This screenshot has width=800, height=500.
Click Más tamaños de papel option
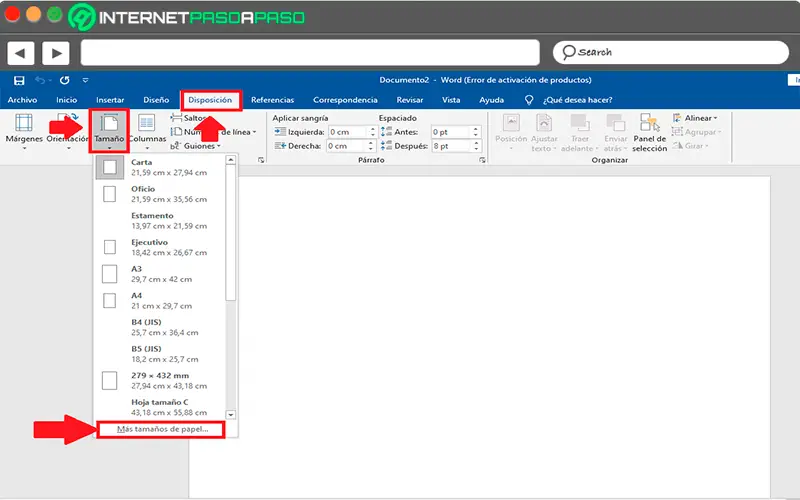pos(161,429)
